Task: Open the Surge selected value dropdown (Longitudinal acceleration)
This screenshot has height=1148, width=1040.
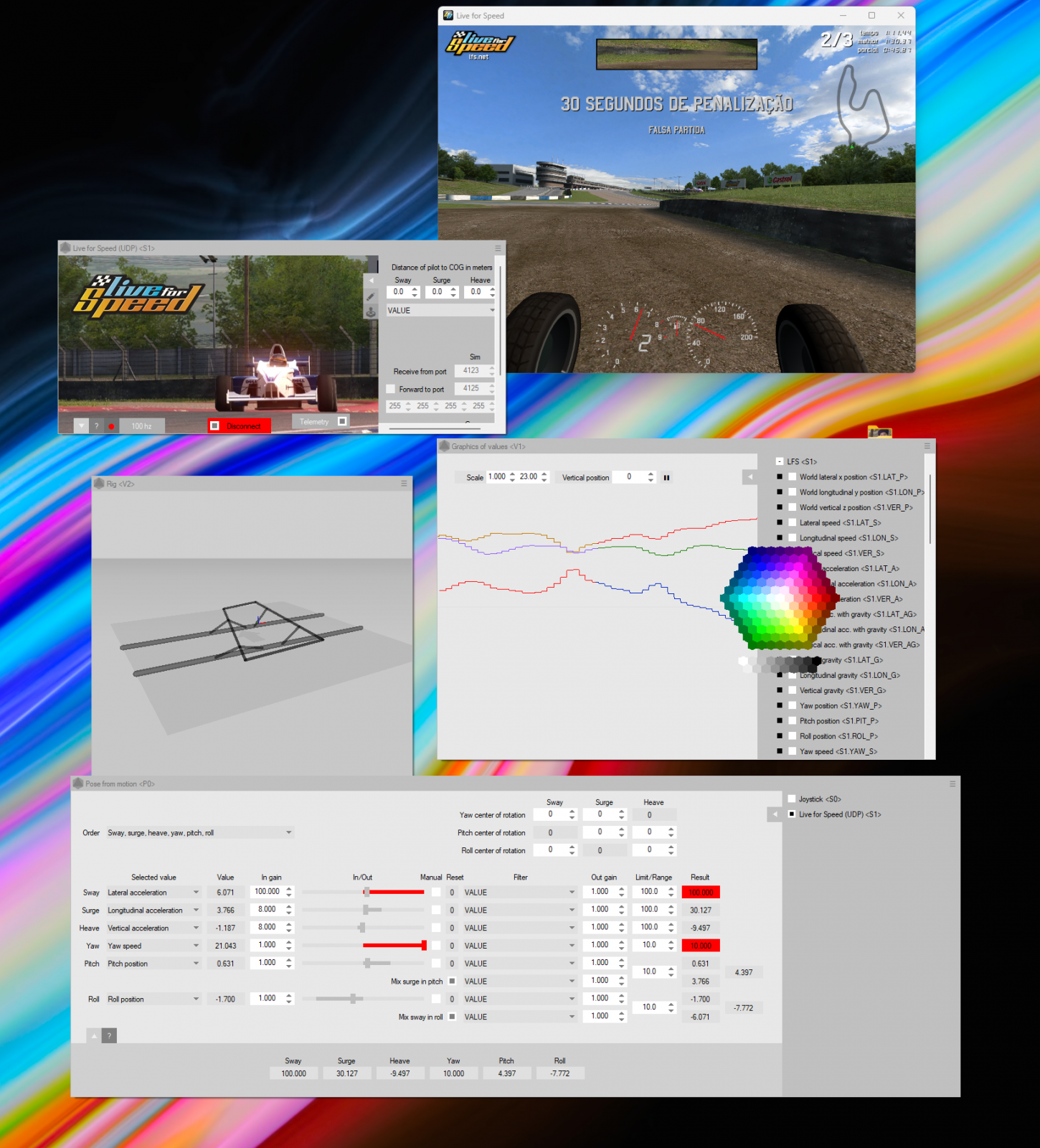Action: pyautogui.click(x=153, y=911)
